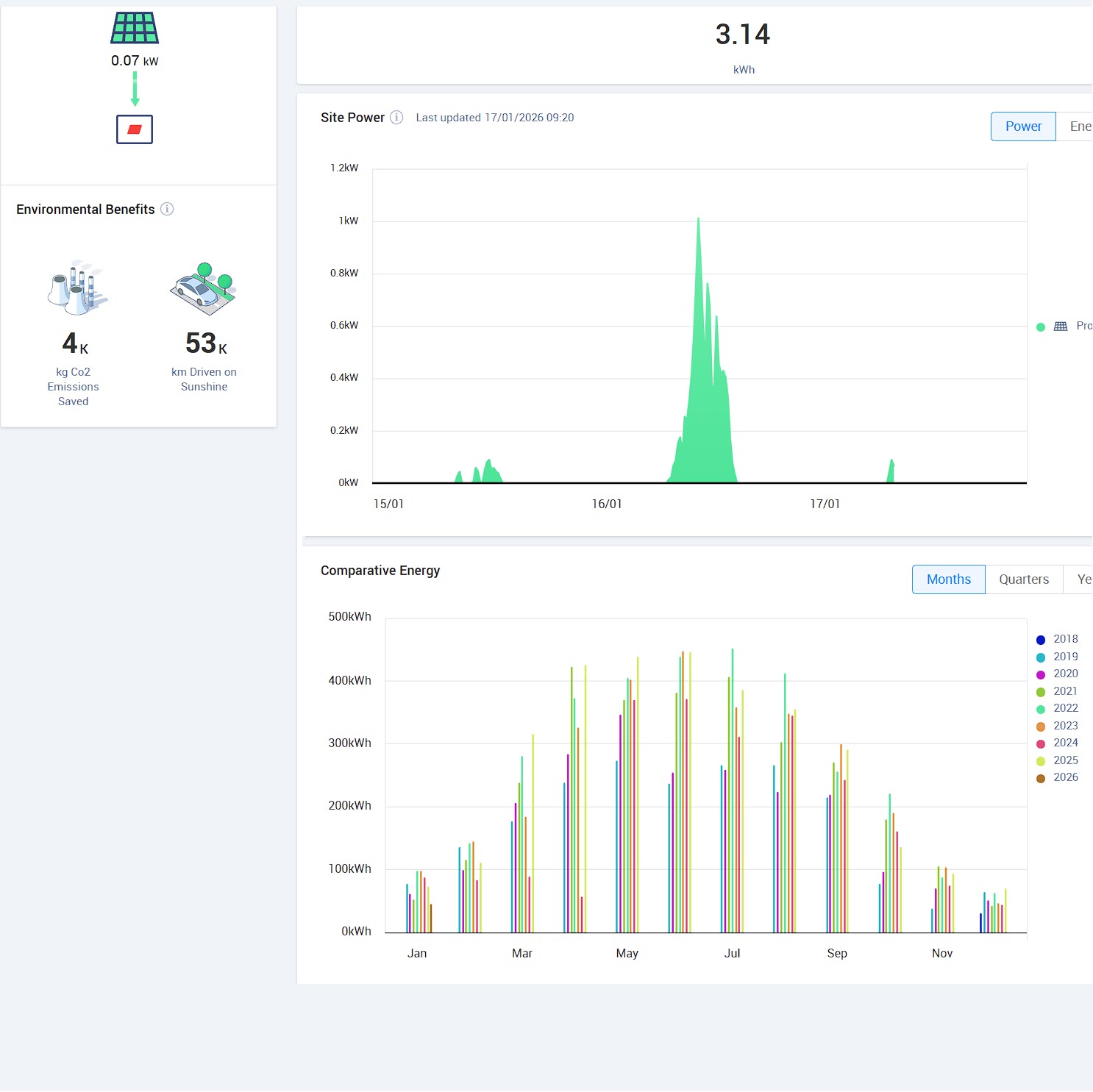
Task: Click the green energy flow arrow
Action: (x=135, y=89)
